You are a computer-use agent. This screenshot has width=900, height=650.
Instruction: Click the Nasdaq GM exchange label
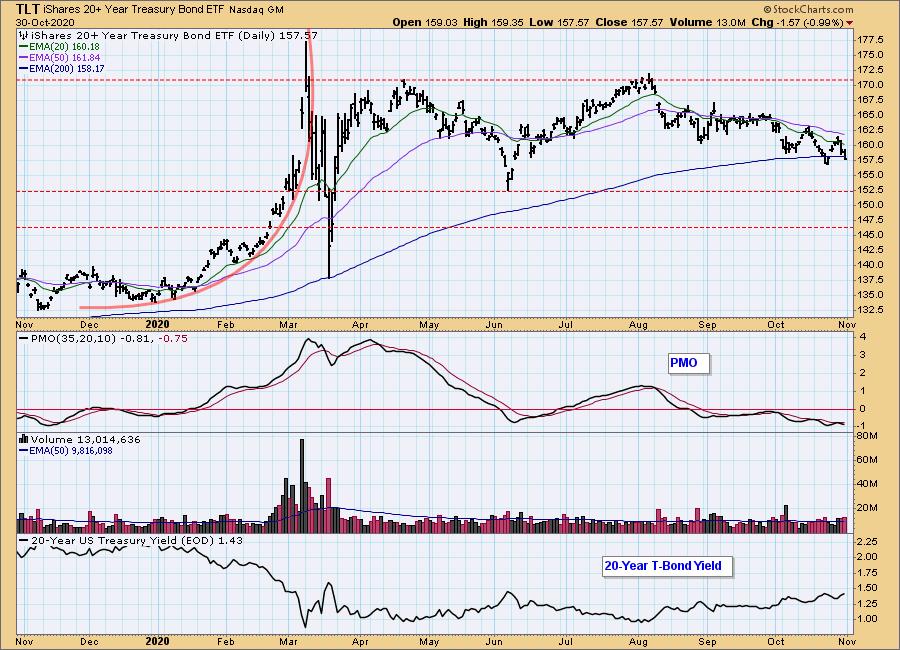click(256, 10)
